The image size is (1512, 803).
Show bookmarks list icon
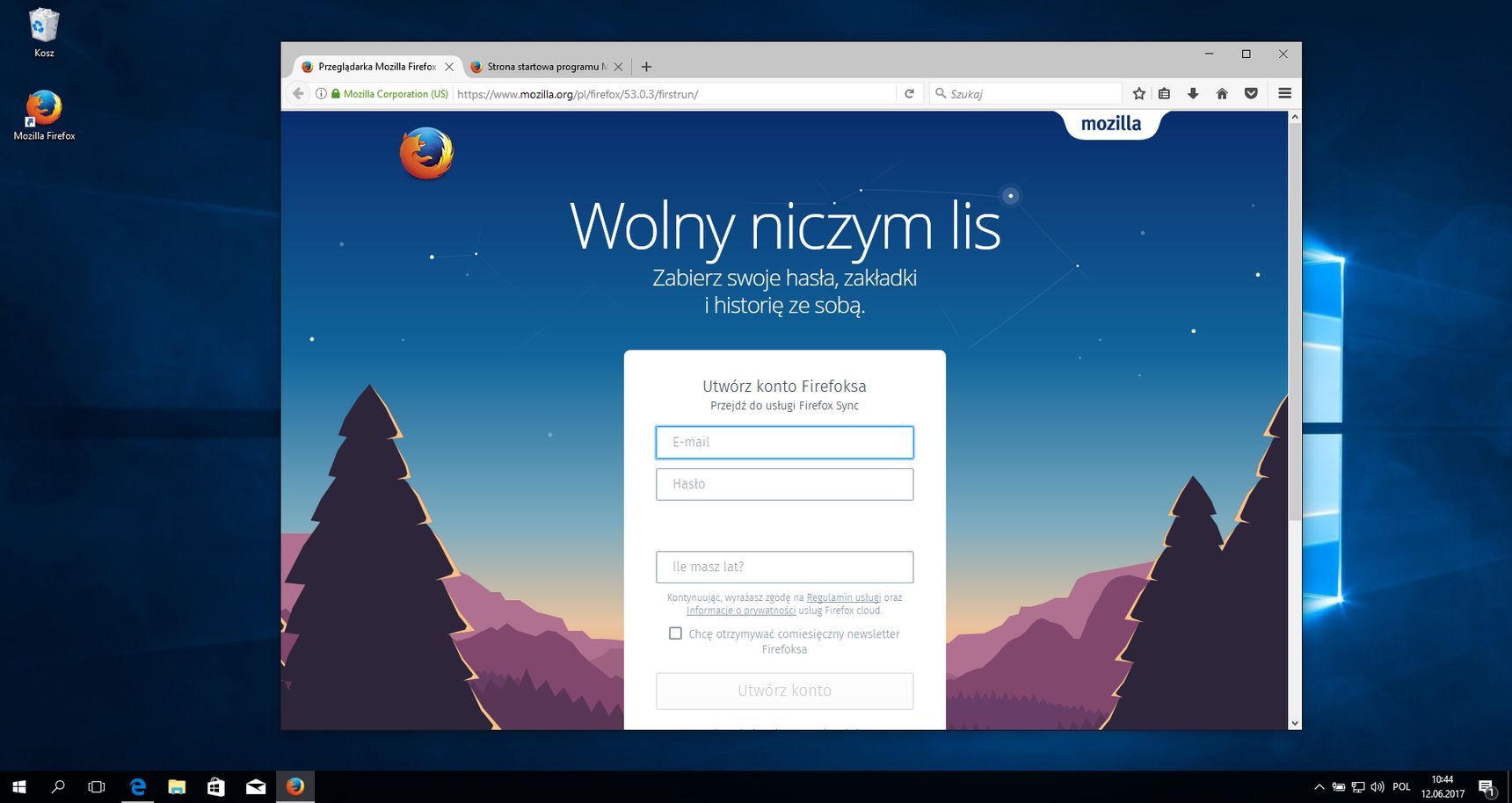(1164, 93)
